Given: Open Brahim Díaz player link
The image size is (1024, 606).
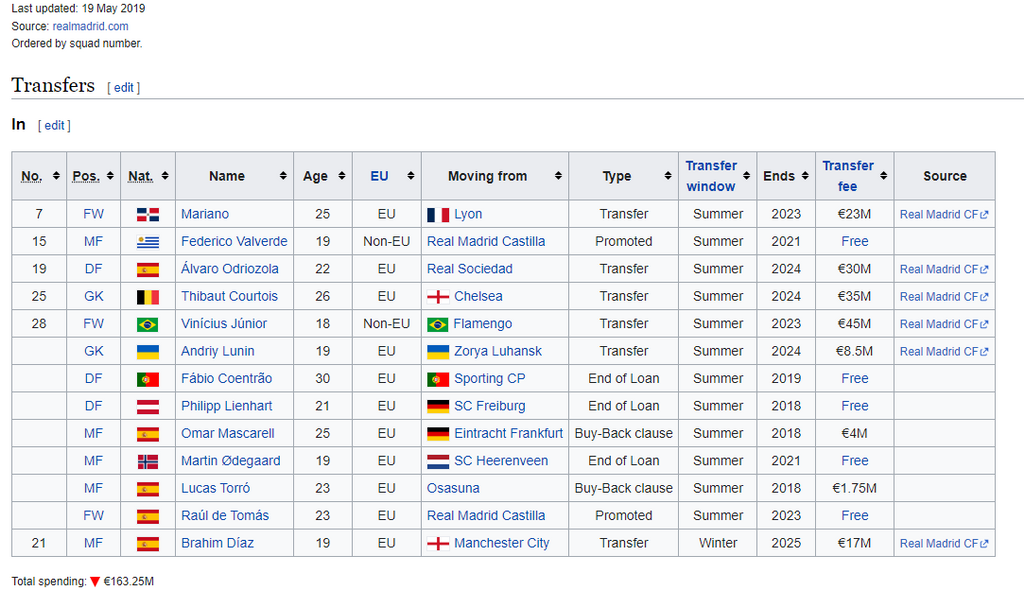Looking at the screenshot, I should tap(217, 543).
